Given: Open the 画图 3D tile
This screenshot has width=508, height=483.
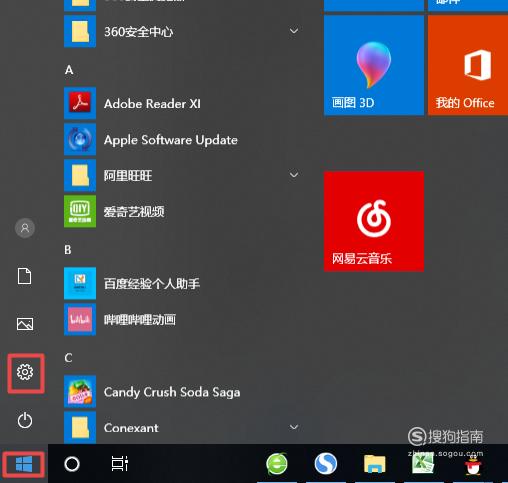Looking at the screenshot, I should [x=374, y=65].
